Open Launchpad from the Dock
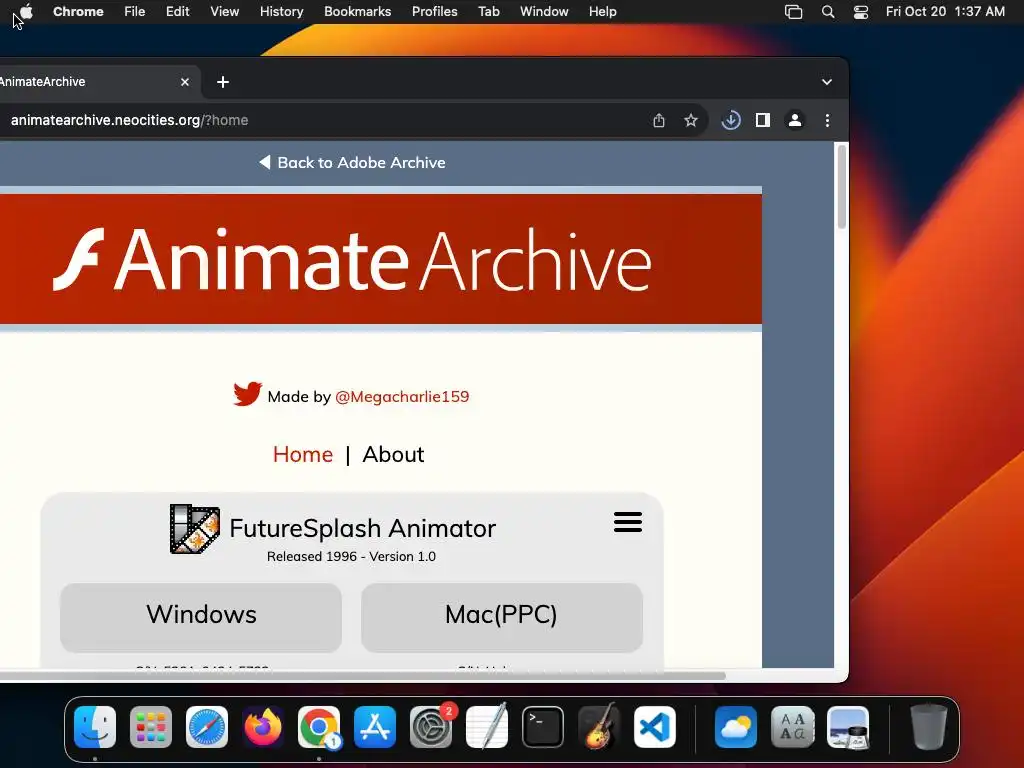Image resolution: width=1024 pixels, height=768 pixels. coord(151,727)
